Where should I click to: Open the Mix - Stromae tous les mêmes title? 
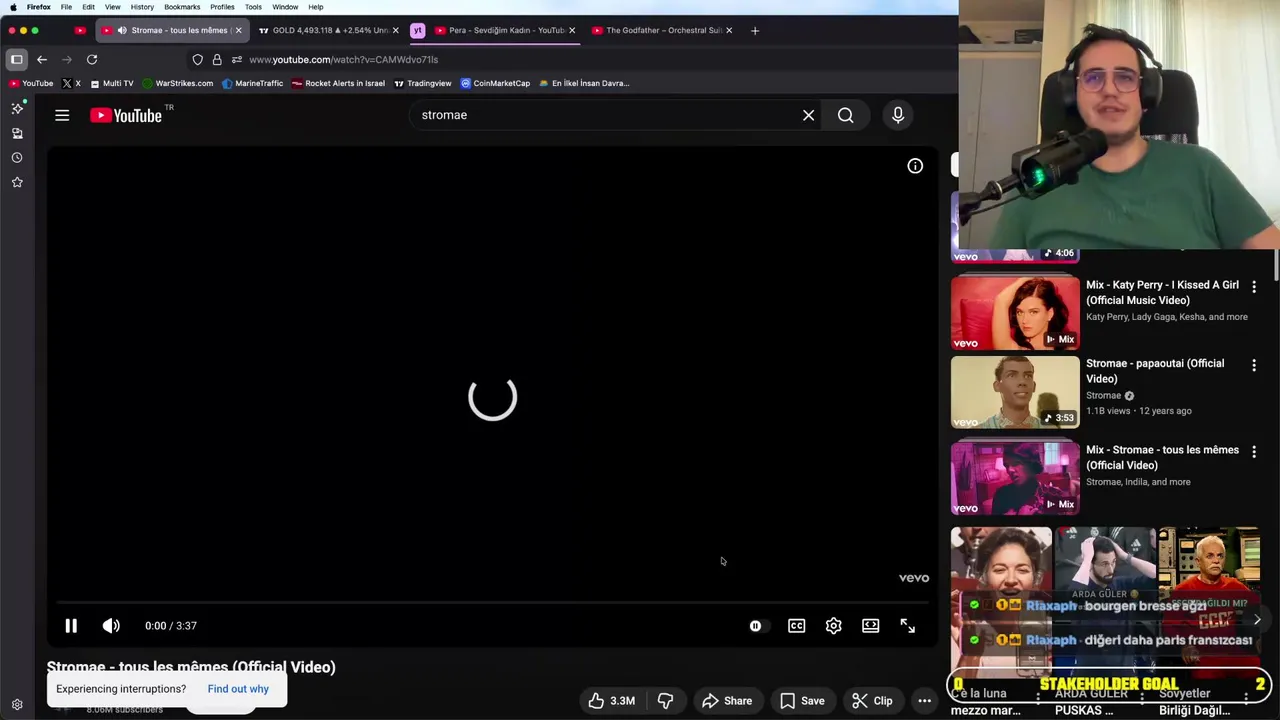(x=1162, y=458)
